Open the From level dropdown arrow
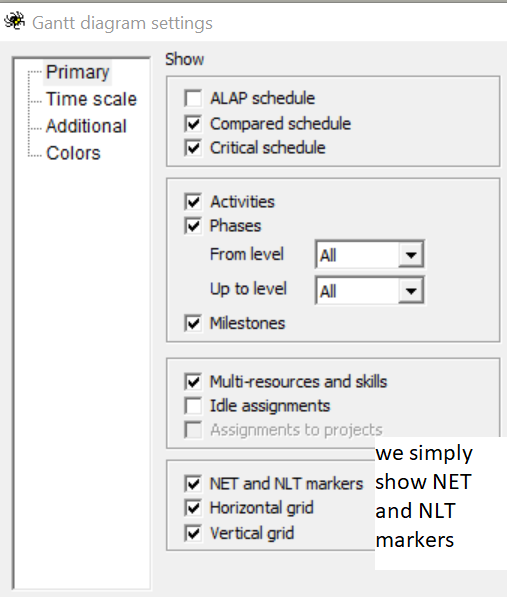507x597 pixels. 411,254
